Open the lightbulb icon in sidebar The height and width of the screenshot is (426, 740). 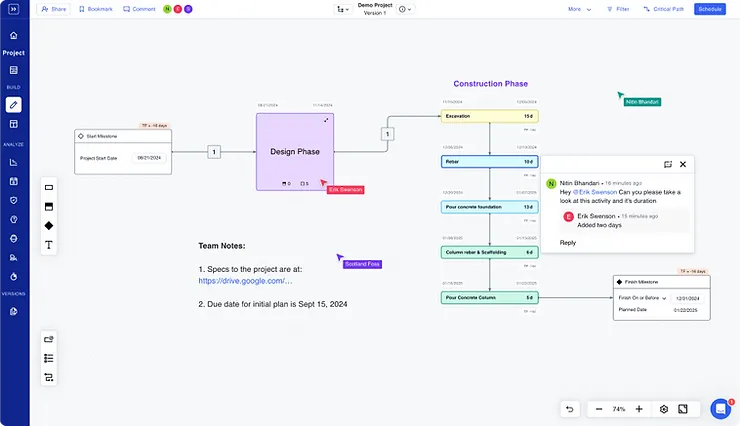click(x=14, y=219)
